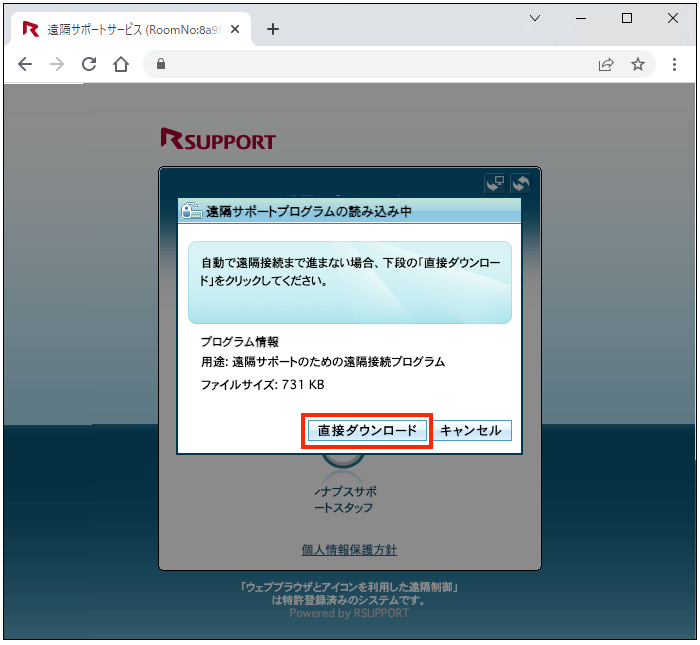Click the キャンセル button
The height and width of the screenshot is (645, 700).
pos(471,430)
